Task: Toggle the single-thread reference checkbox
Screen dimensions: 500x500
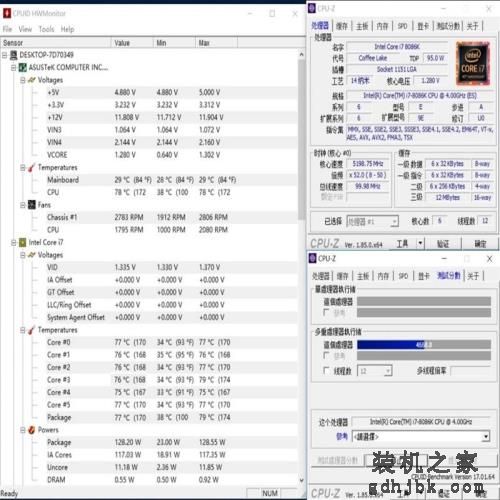Action: click(x=326, y=312)
